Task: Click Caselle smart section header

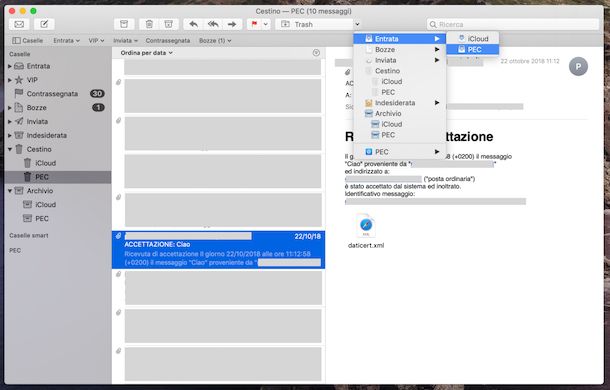Action: [x=29, y=235]
